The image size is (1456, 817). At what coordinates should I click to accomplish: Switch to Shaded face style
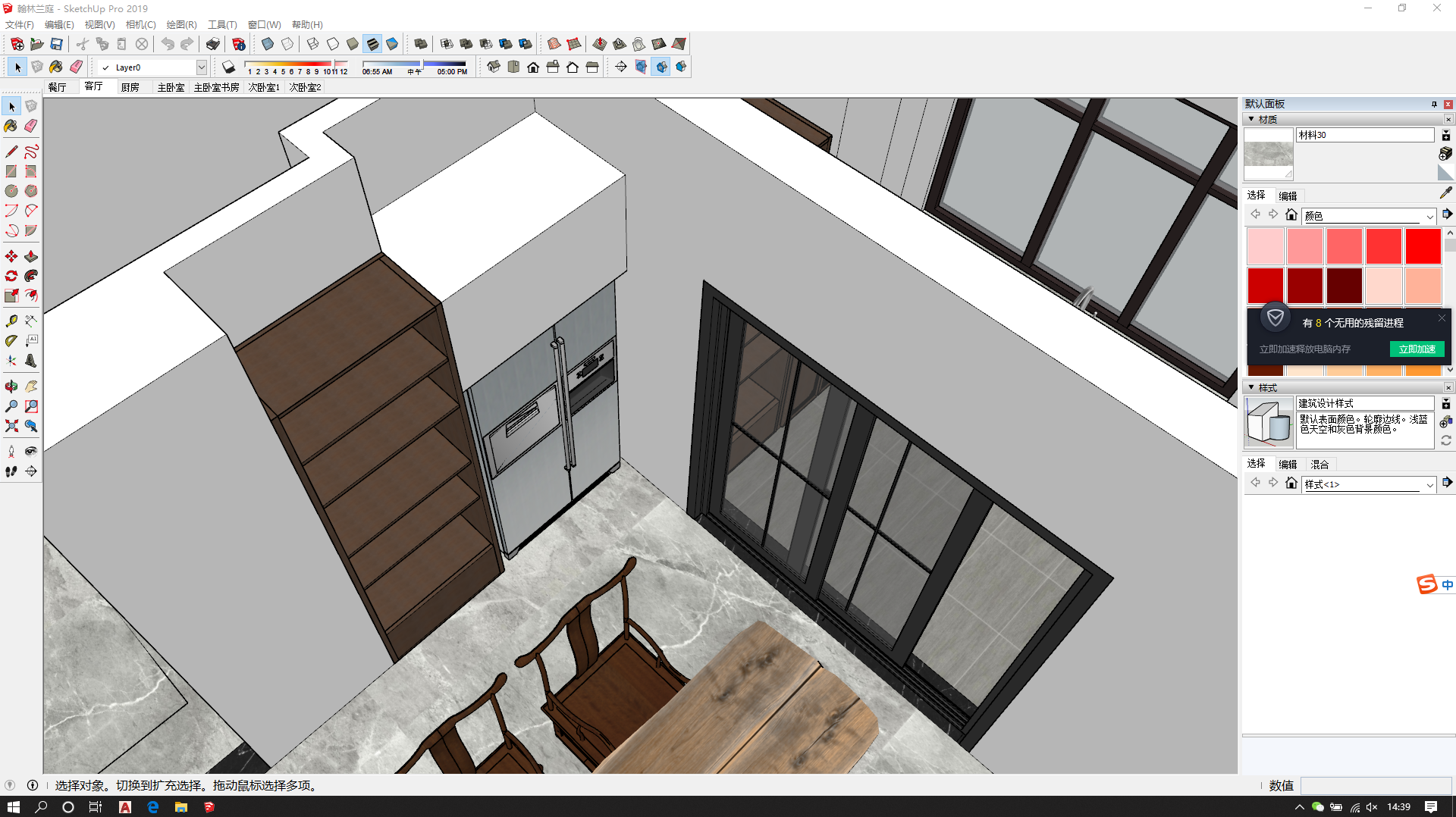(353, 44)
